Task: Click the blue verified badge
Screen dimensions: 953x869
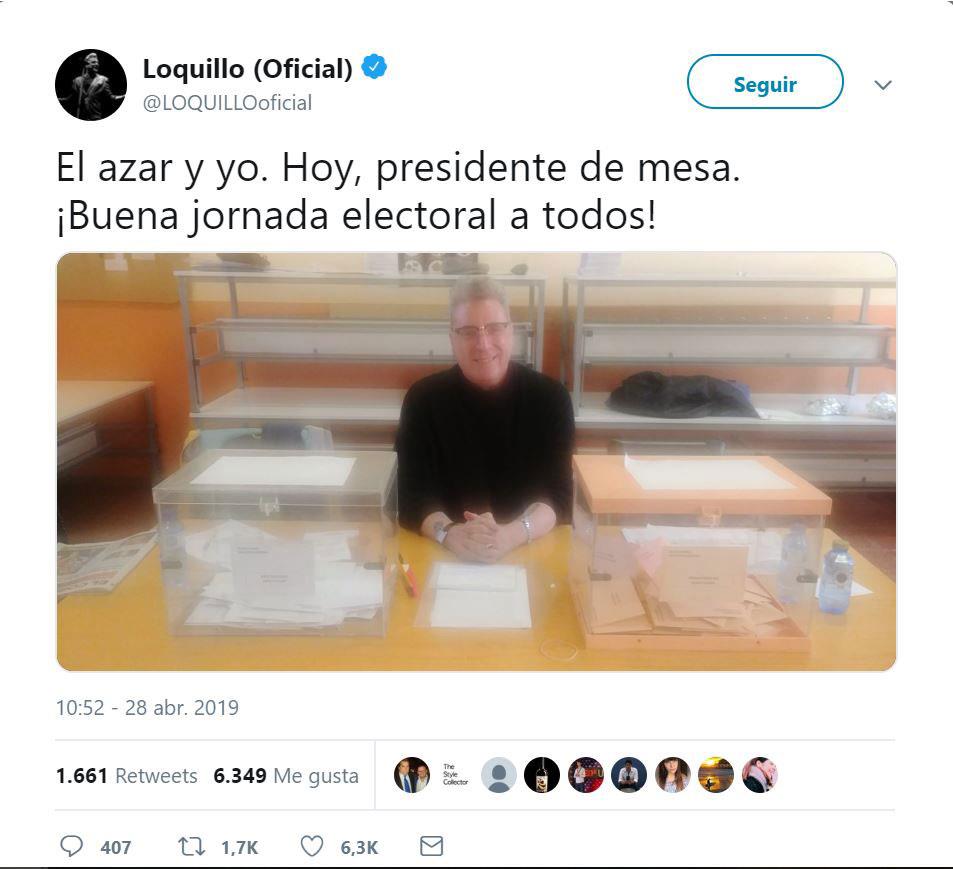Action: 374,67
